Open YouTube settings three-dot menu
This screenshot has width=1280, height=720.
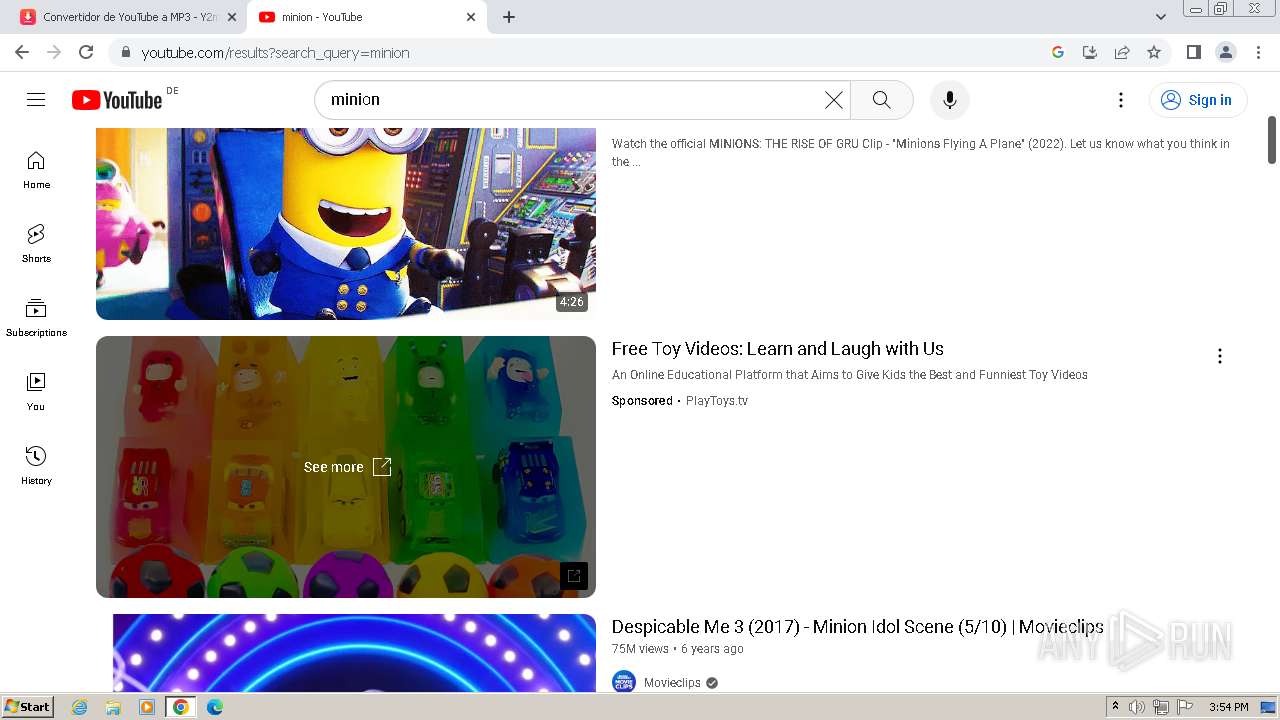(1121, 100)
